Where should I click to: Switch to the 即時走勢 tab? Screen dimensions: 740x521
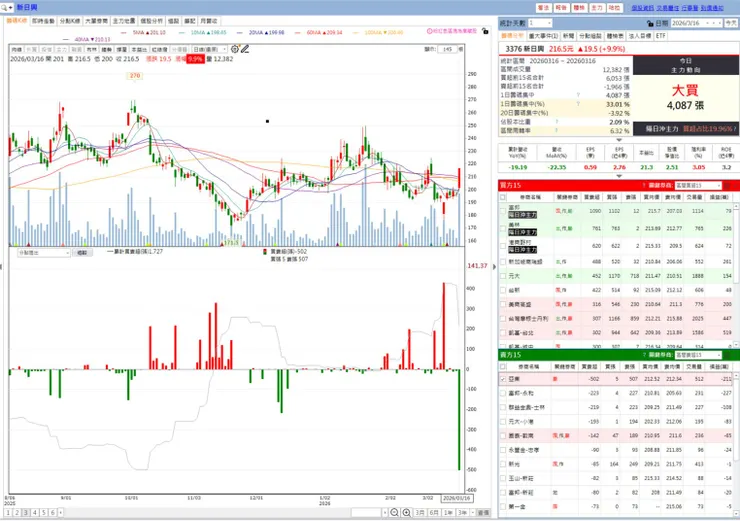pos(43,21)
